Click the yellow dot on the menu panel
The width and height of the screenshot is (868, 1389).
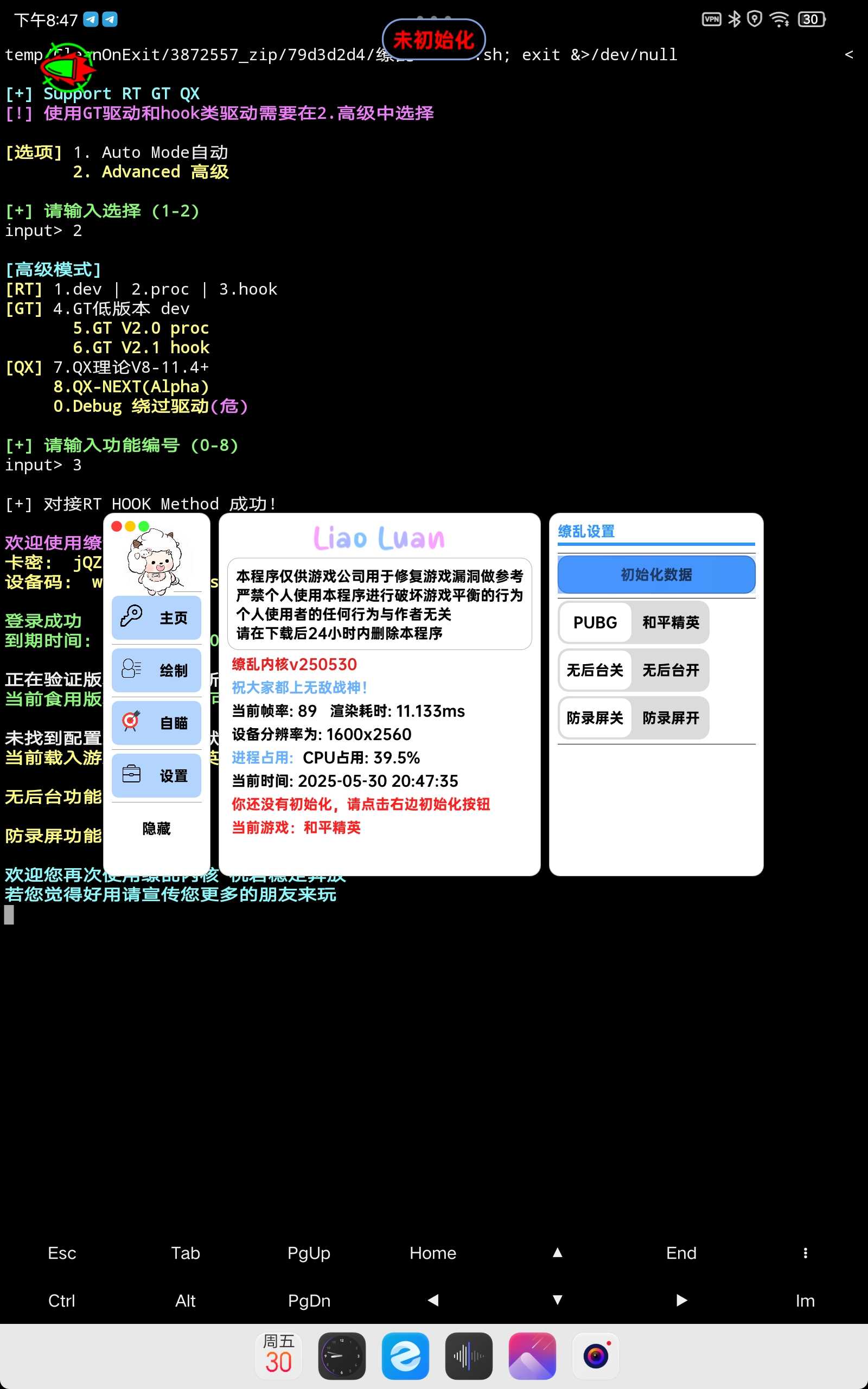[130, 526]
